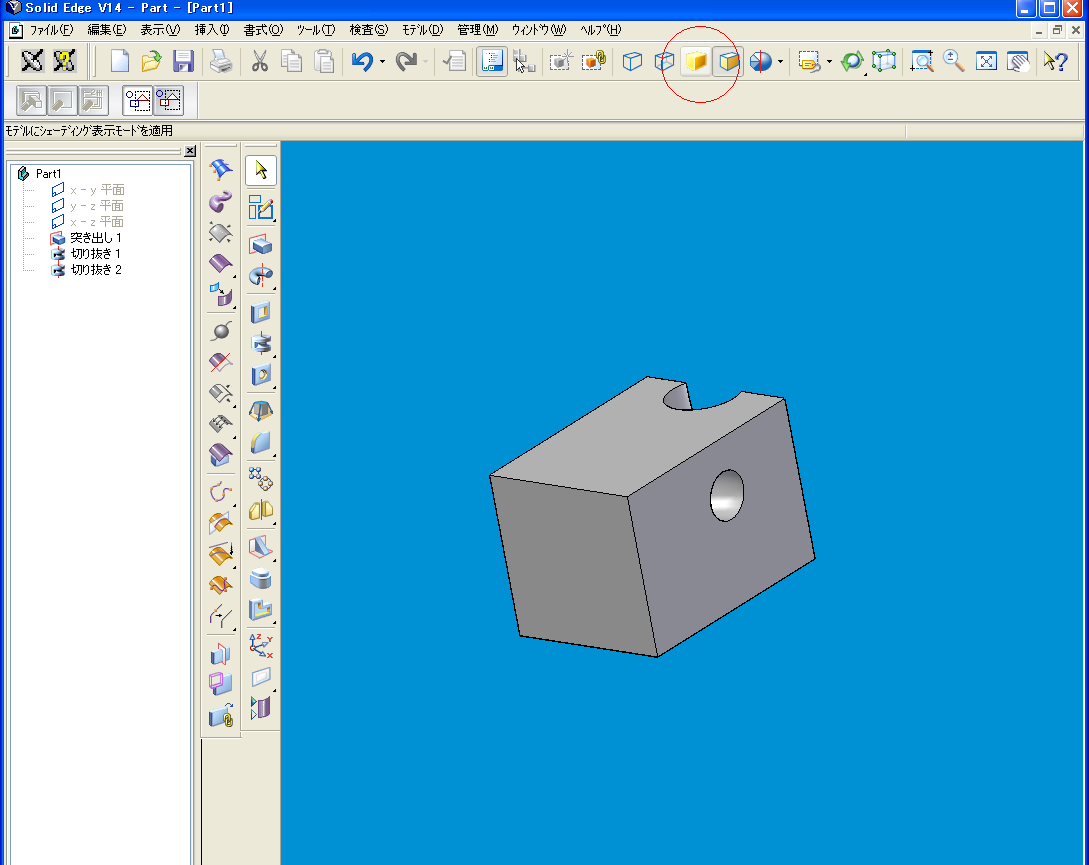Select the 突き出し 1 feature

(x=96, y=238)
